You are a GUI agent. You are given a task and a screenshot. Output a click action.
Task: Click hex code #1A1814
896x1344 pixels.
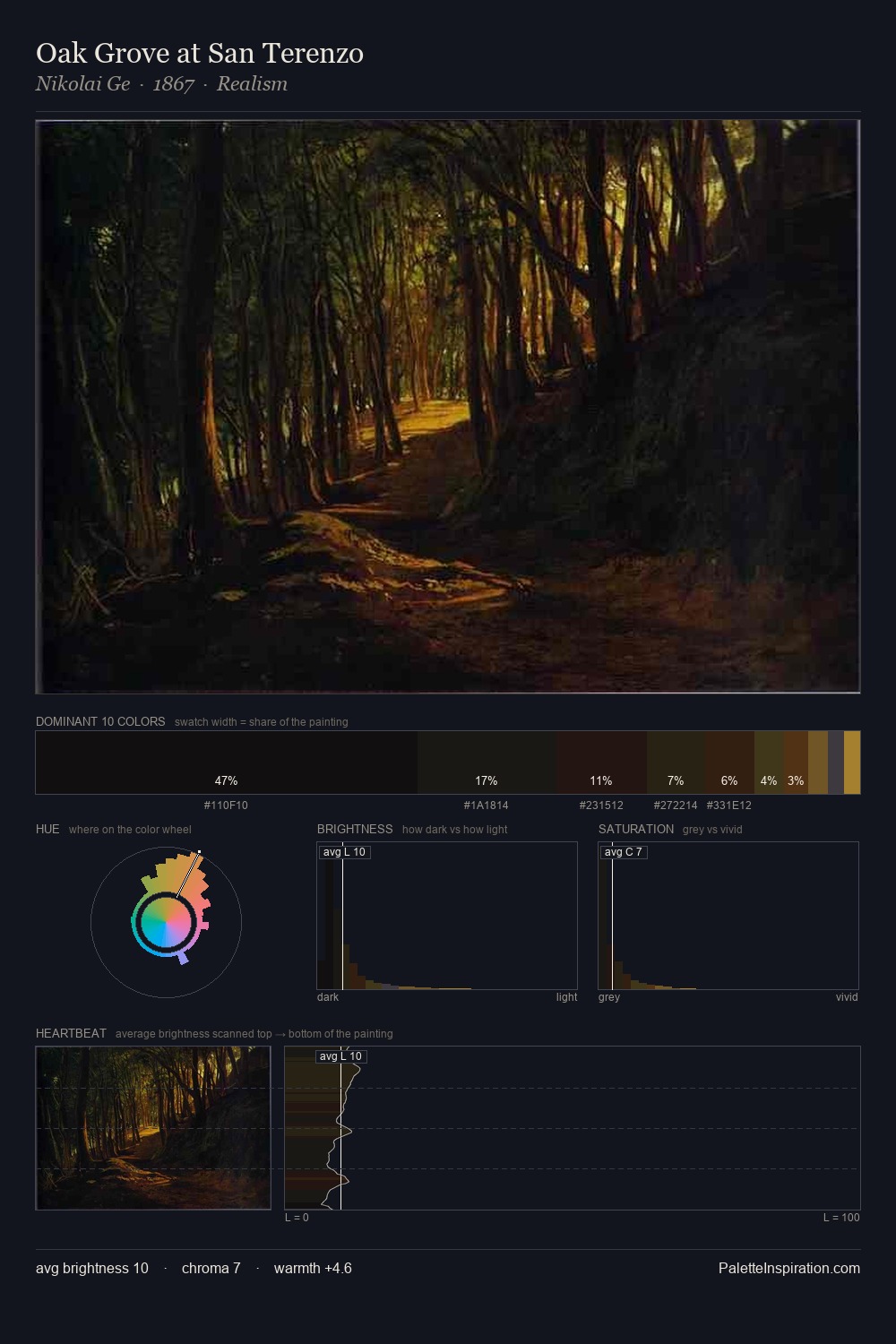coord(486,806)
